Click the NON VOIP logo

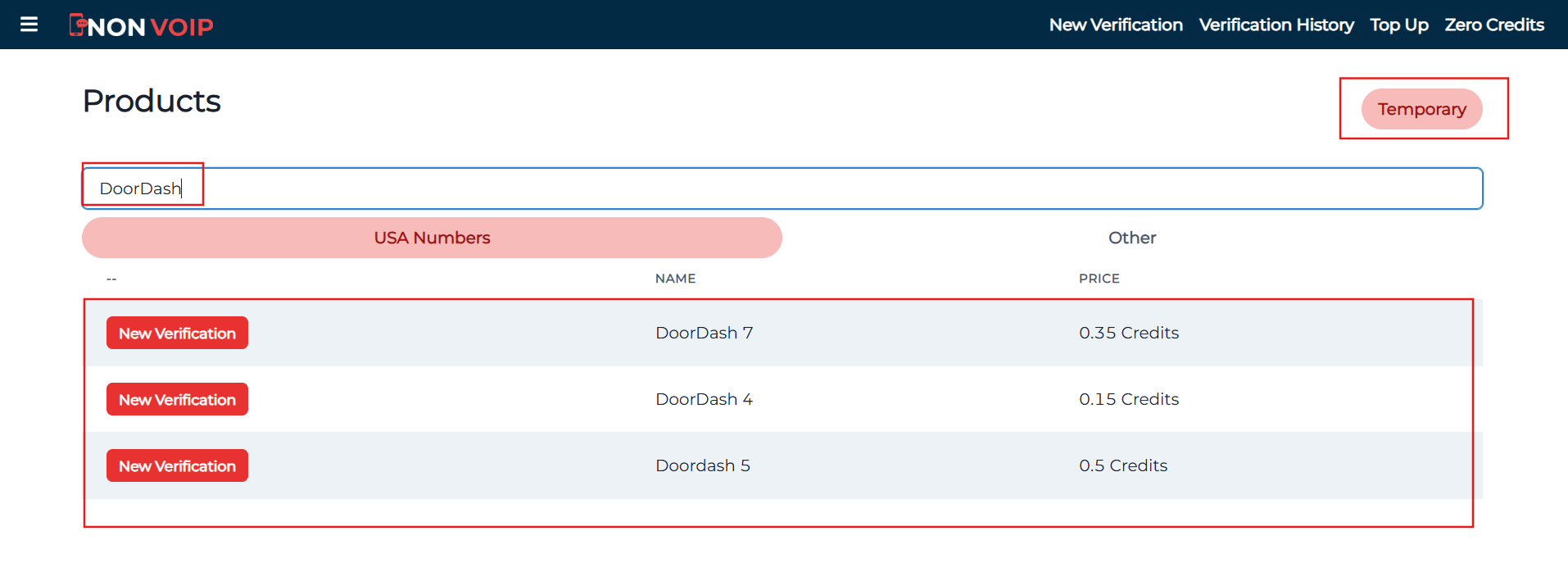tap(141, 25)
